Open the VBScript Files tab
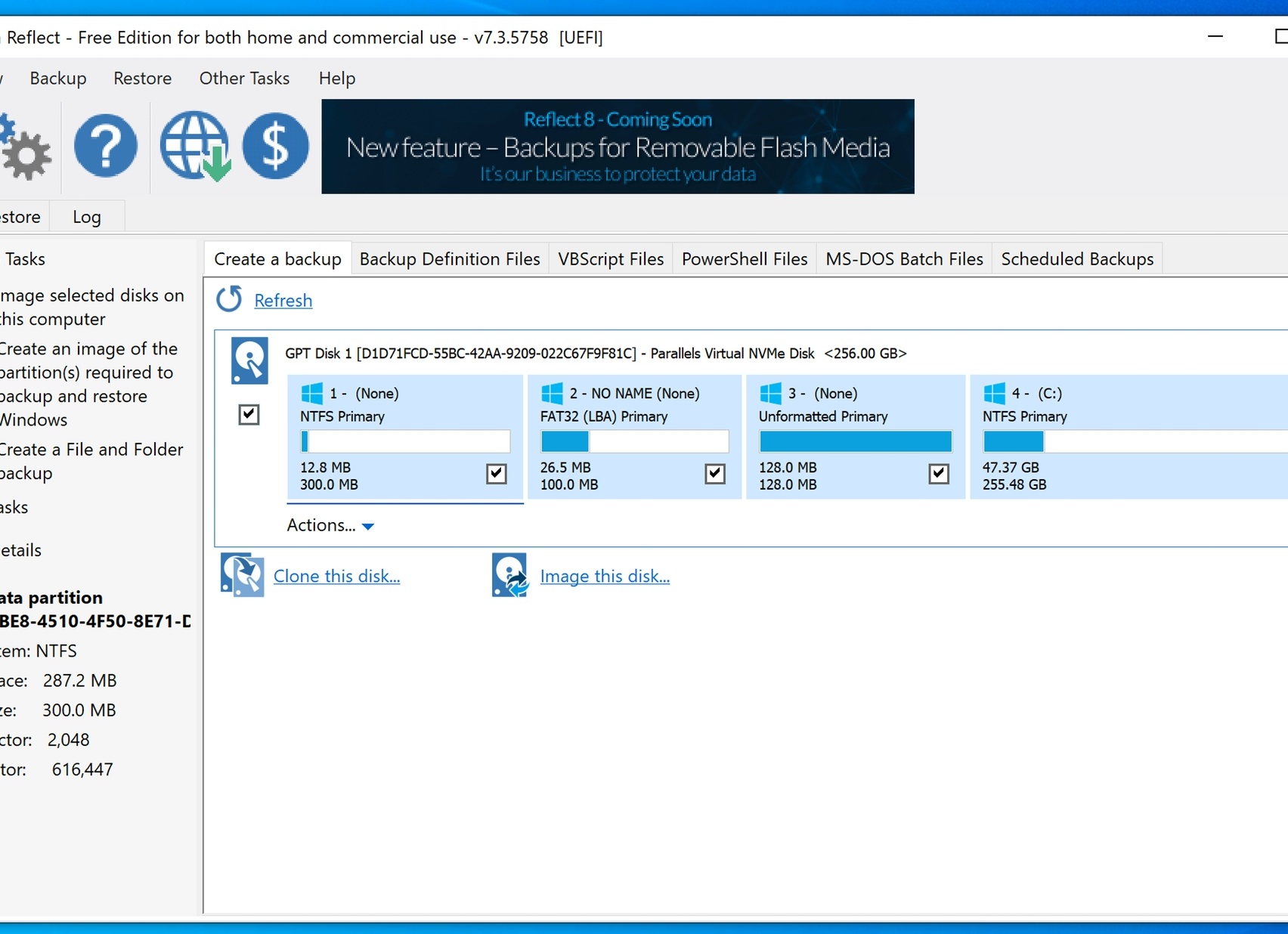This screenshot has height=934, width=1288. pyautogui.click(x=611, y=259)
